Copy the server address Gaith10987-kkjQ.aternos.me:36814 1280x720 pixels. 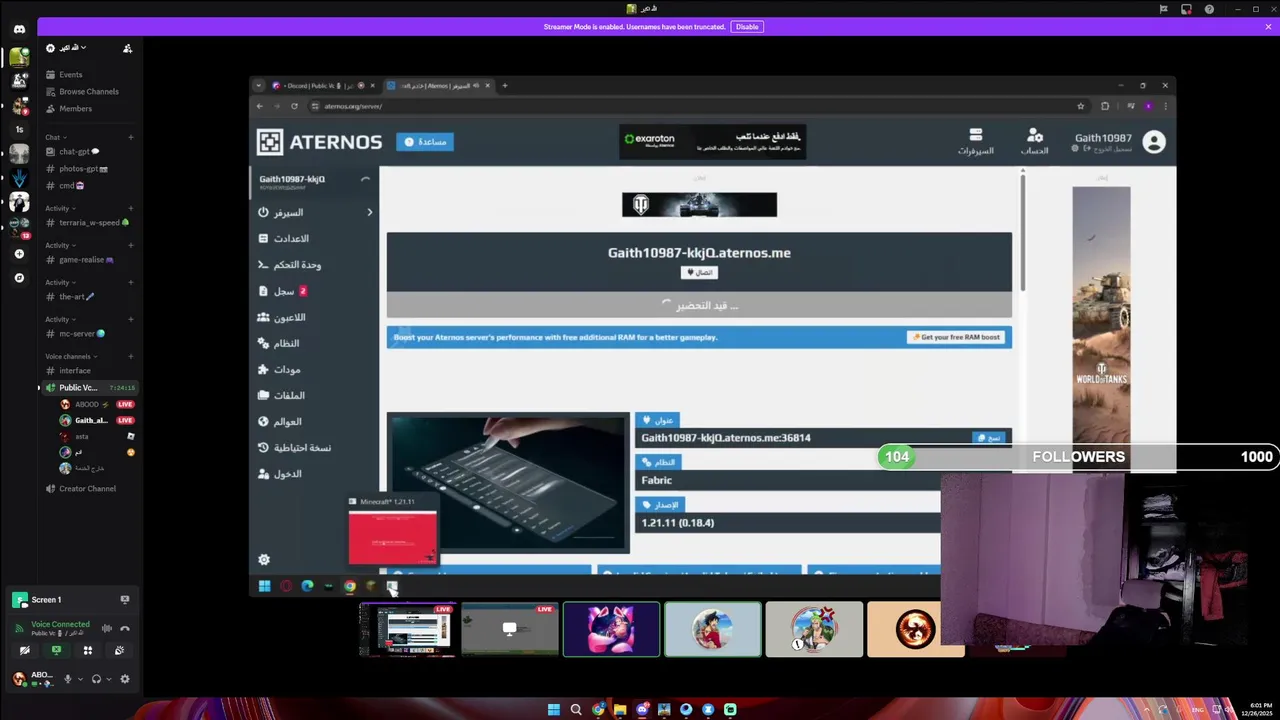click(x=988, y=438)
